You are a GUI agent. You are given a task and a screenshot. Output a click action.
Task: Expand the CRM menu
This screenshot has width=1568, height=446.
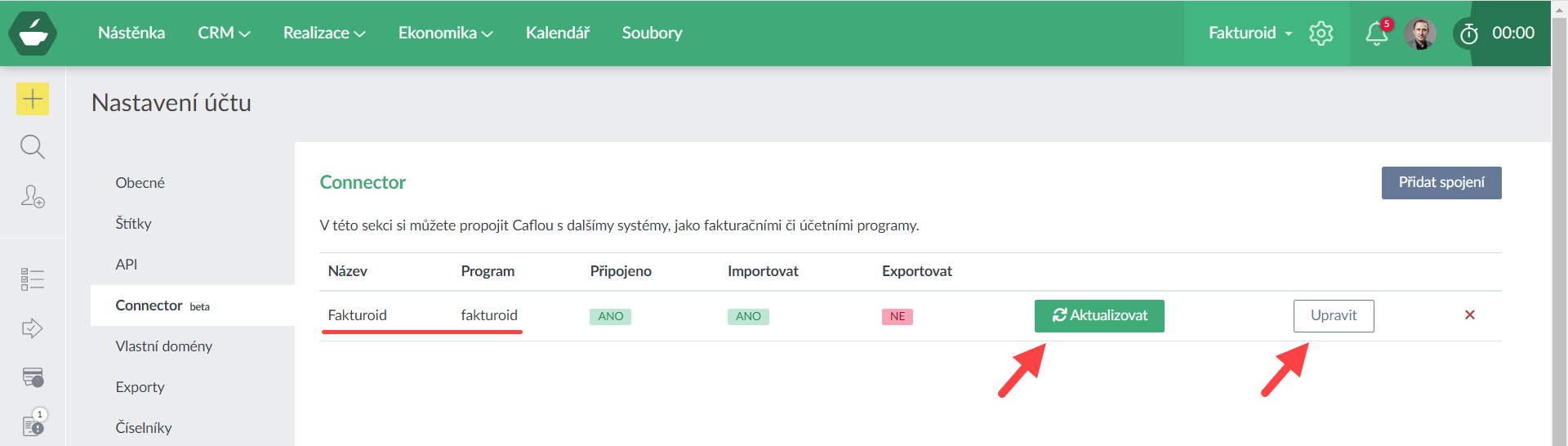[224, 33]
